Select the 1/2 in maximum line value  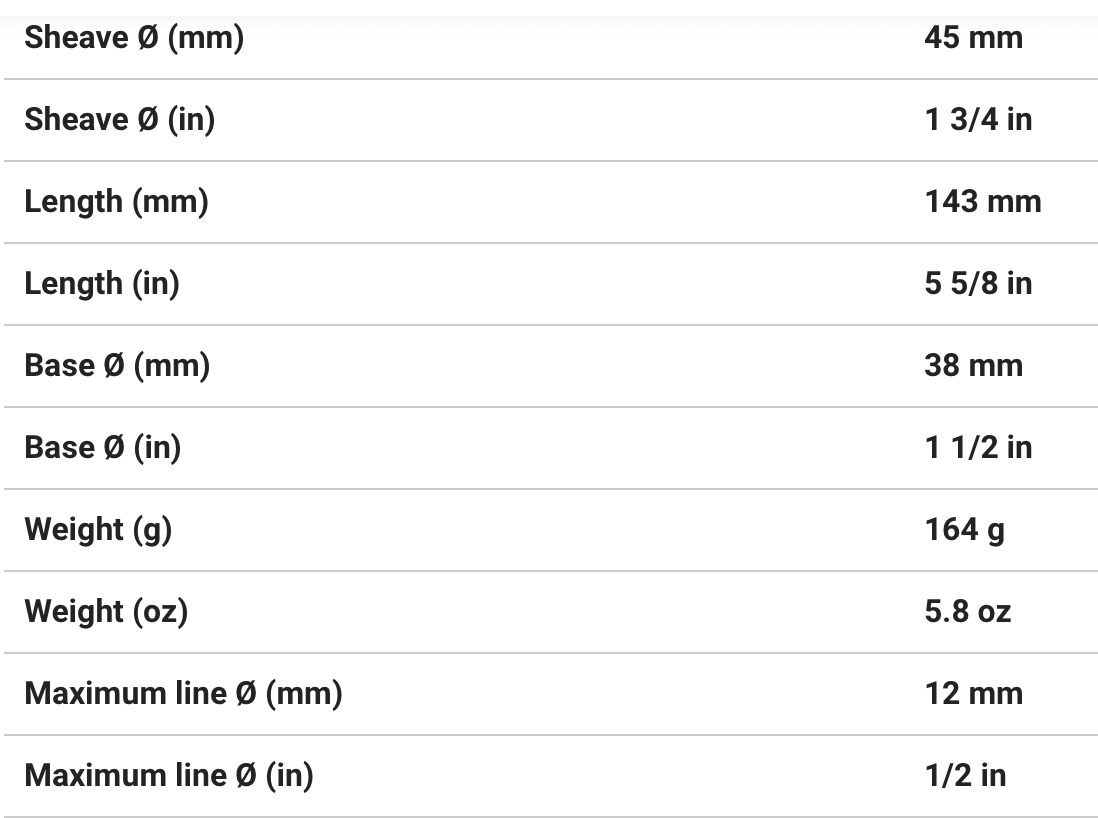click(x=965, y=776)
